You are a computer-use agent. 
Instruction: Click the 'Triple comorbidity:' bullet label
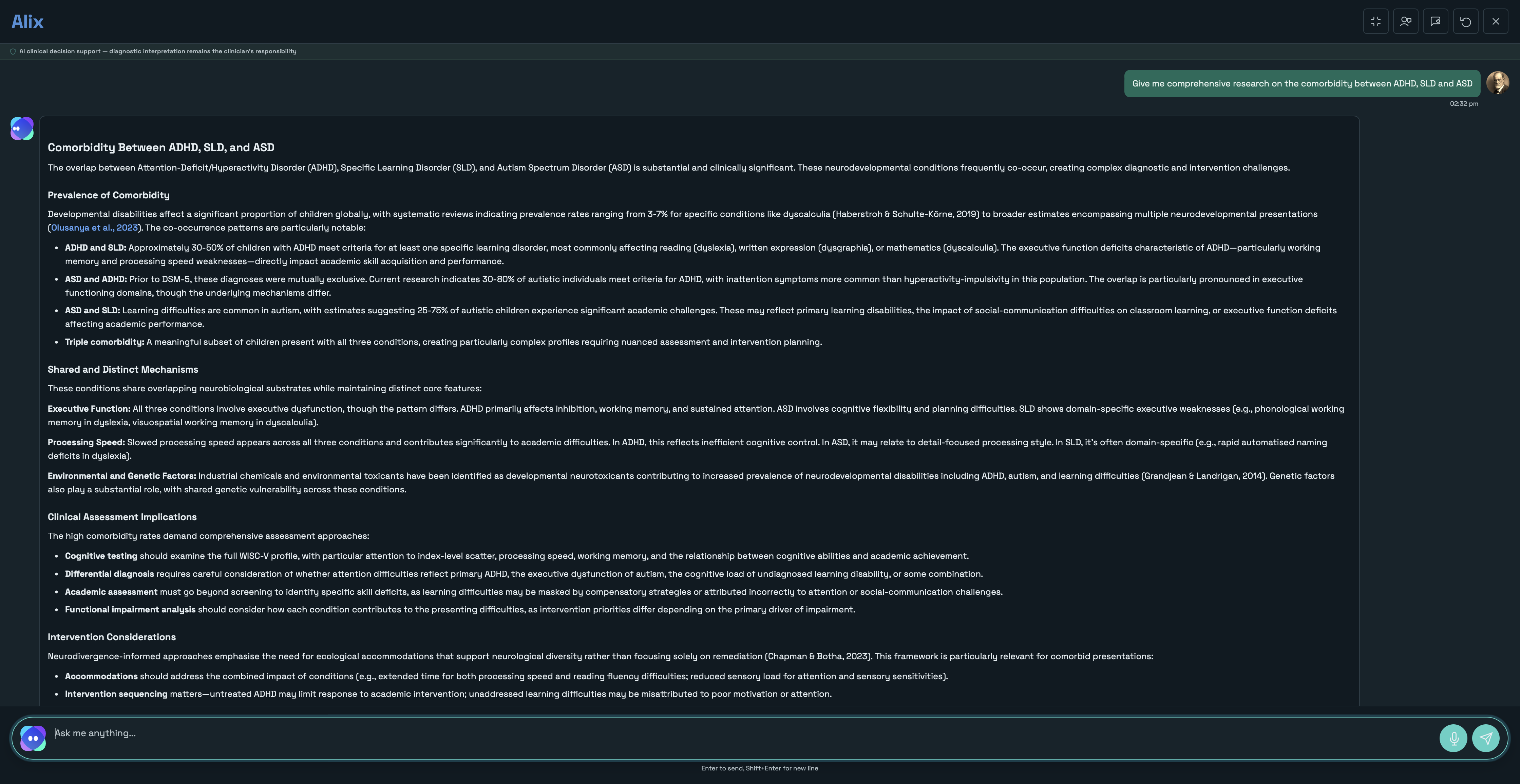click(x=104, y=342)
